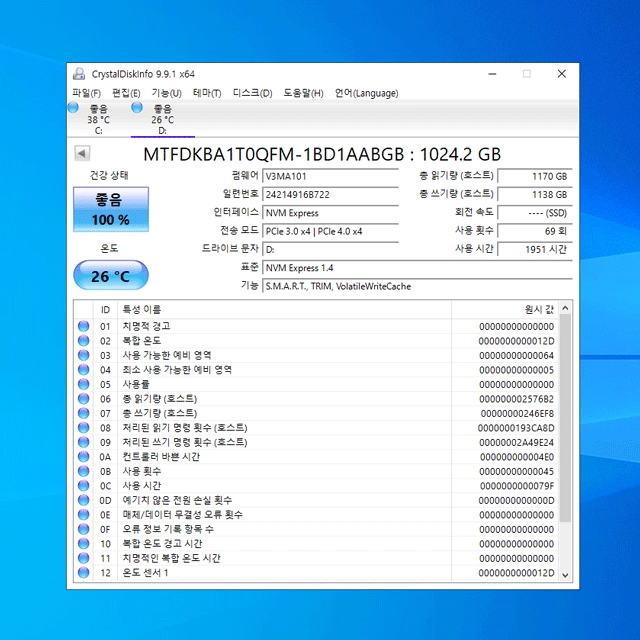
Task: Click the features field S.M.A.R.T., TRIM
Action: (x=417, y=287)
